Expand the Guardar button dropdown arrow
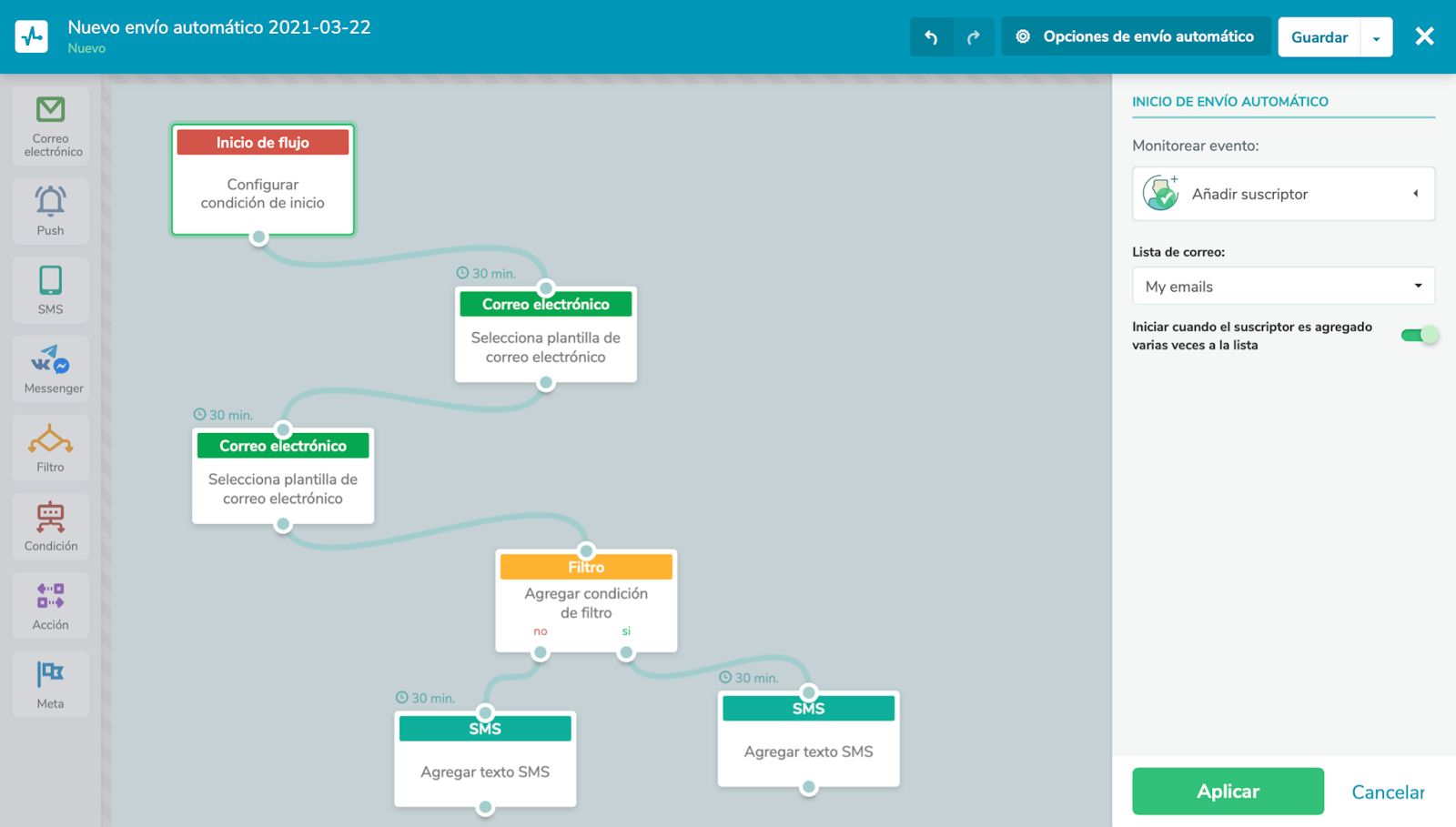 click(x=1377, y=36)
